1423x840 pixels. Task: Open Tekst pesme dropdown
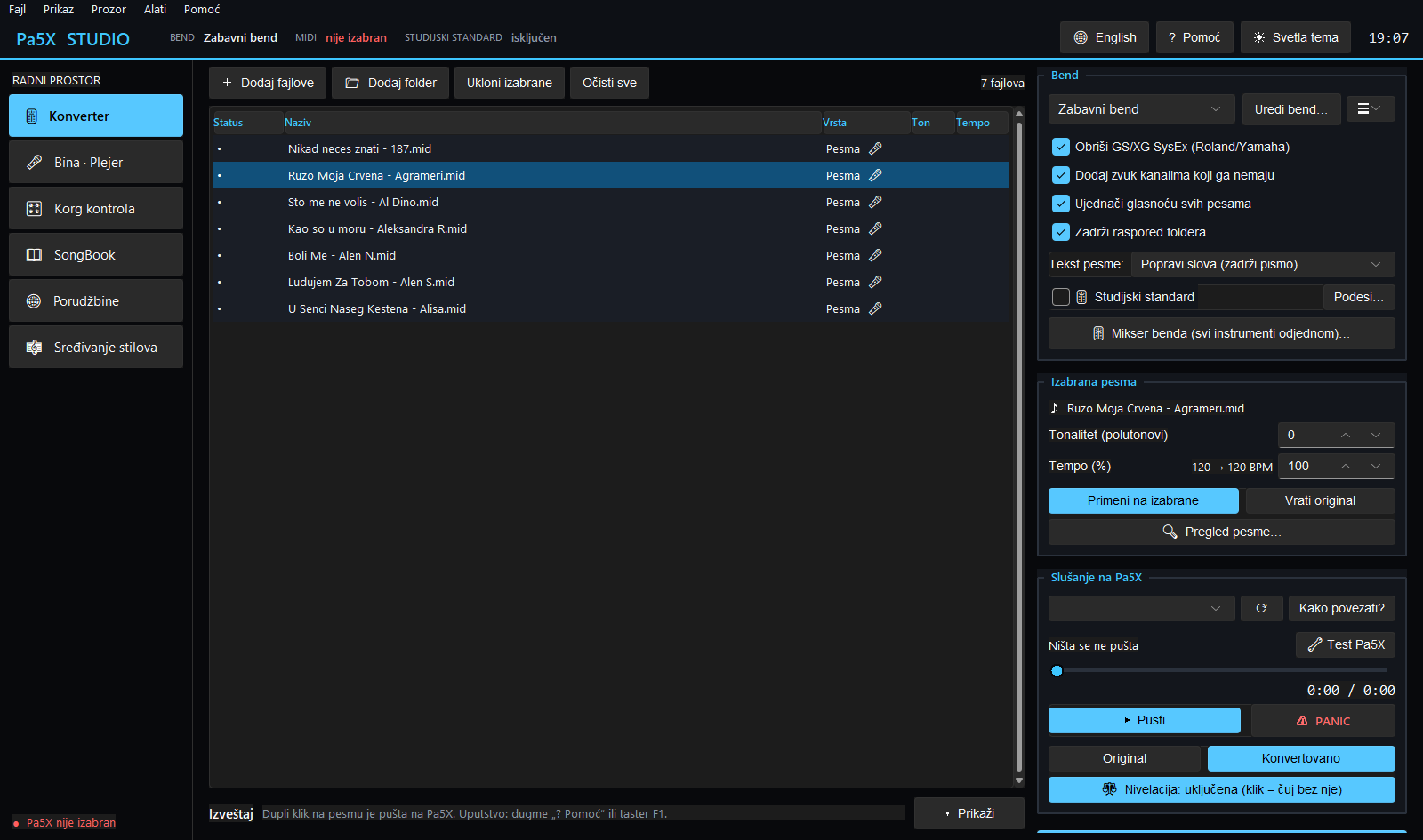pos(1263,264)
